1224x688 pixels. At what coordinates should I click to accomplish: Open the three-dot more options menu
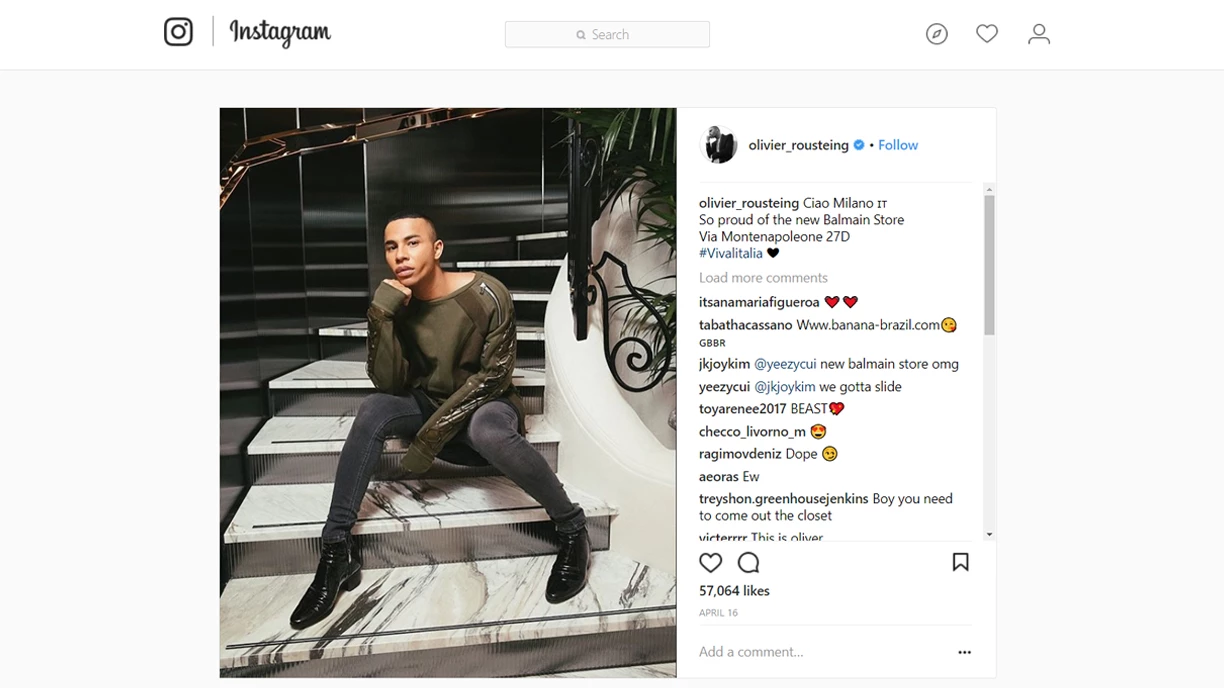tap(964, 652)
